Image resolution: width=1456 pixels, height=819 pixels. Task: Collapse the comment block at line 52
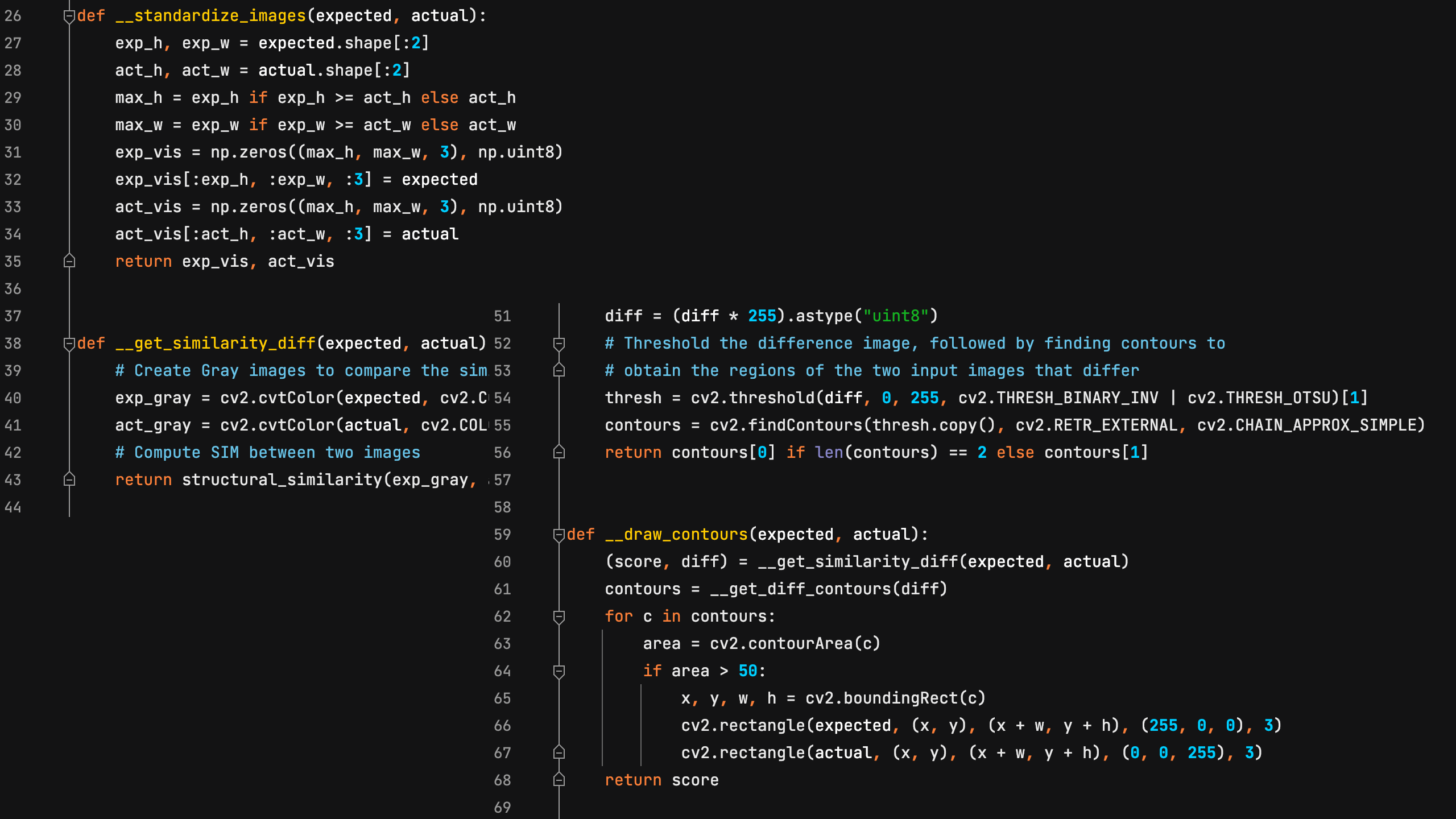click(x=559, y=344)
